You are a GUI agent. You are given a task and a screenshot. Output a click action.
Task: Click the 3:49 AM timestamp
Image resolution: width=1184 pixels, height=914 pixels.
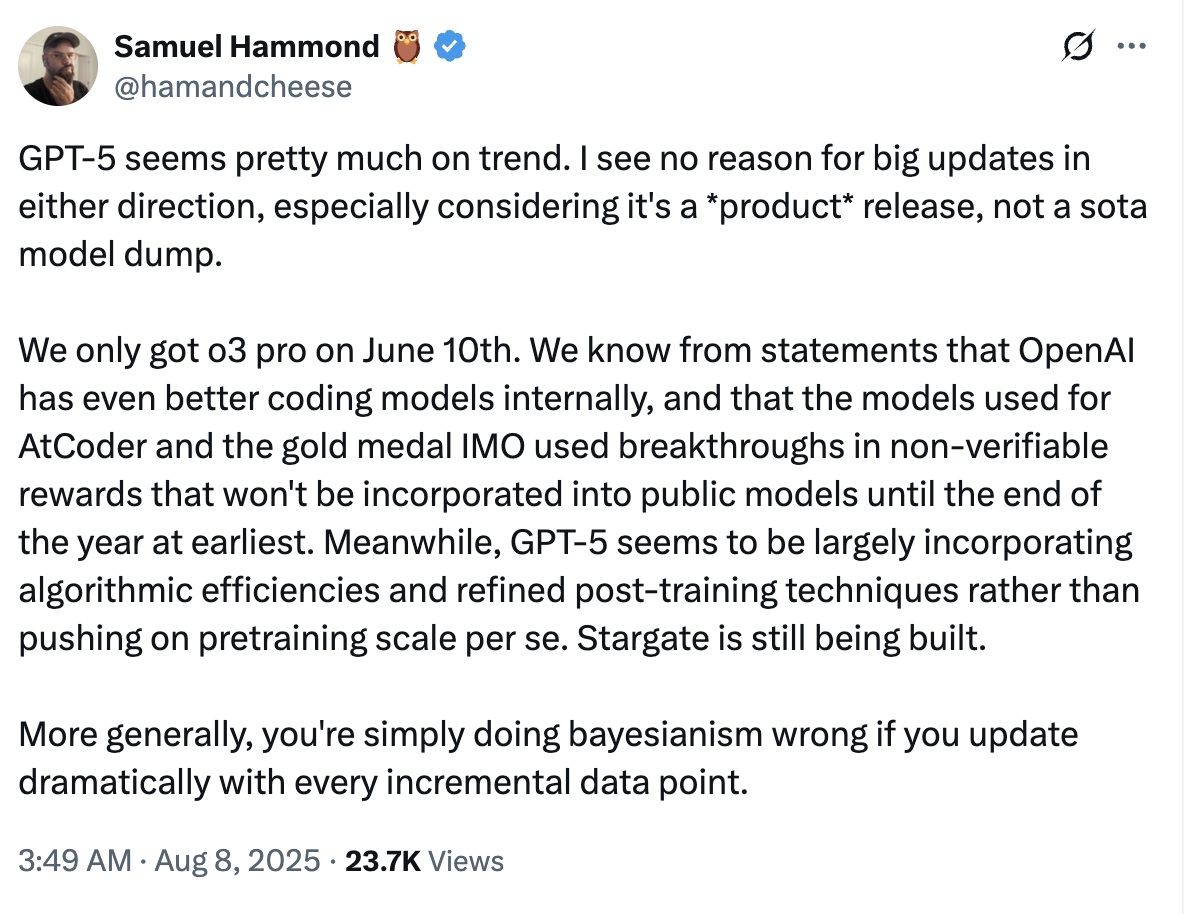[75, 861]
